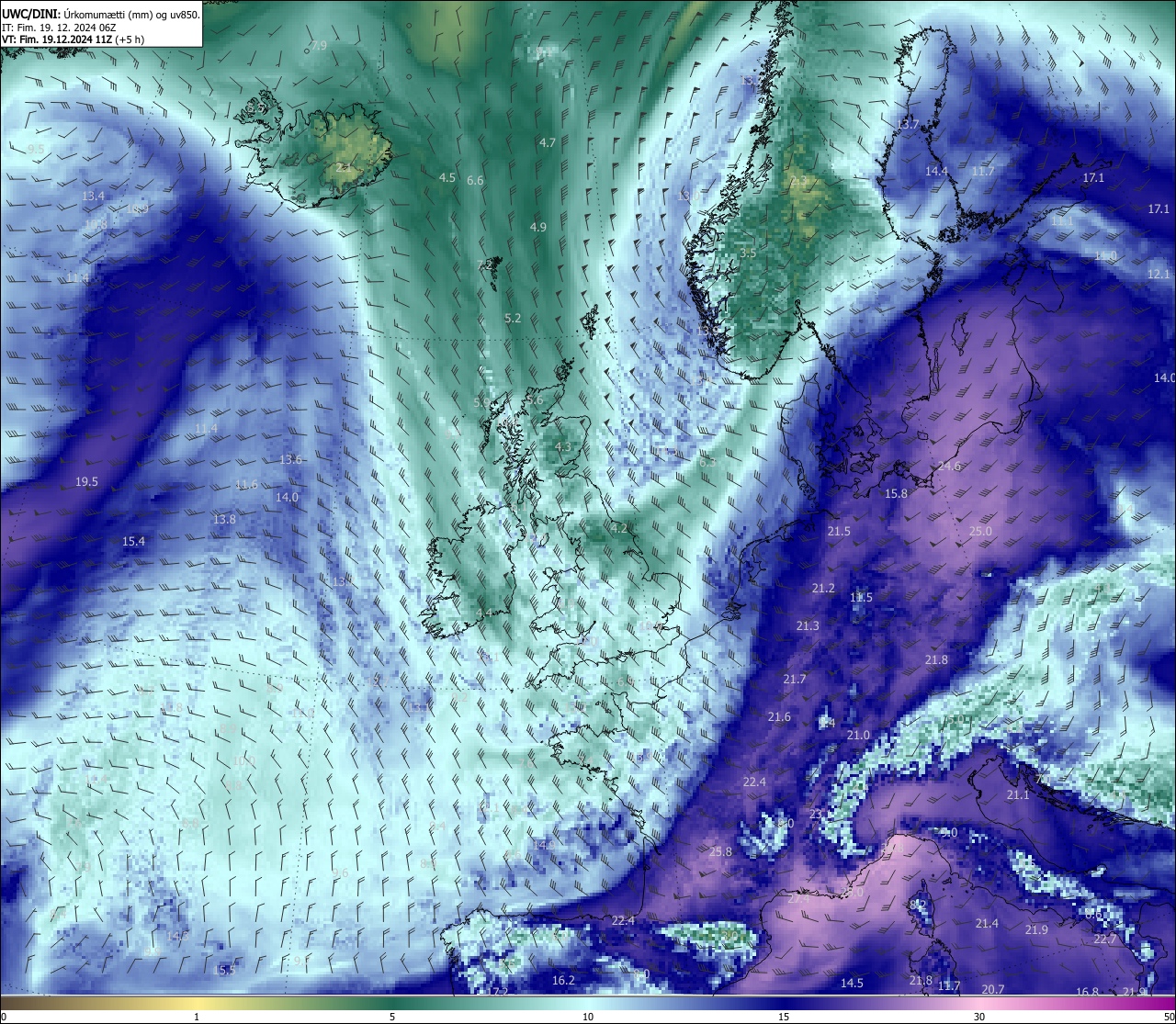This screenshot has width=1176, height=1024.
Task: Click the '4.9' map value
Action: click(538, 228)
